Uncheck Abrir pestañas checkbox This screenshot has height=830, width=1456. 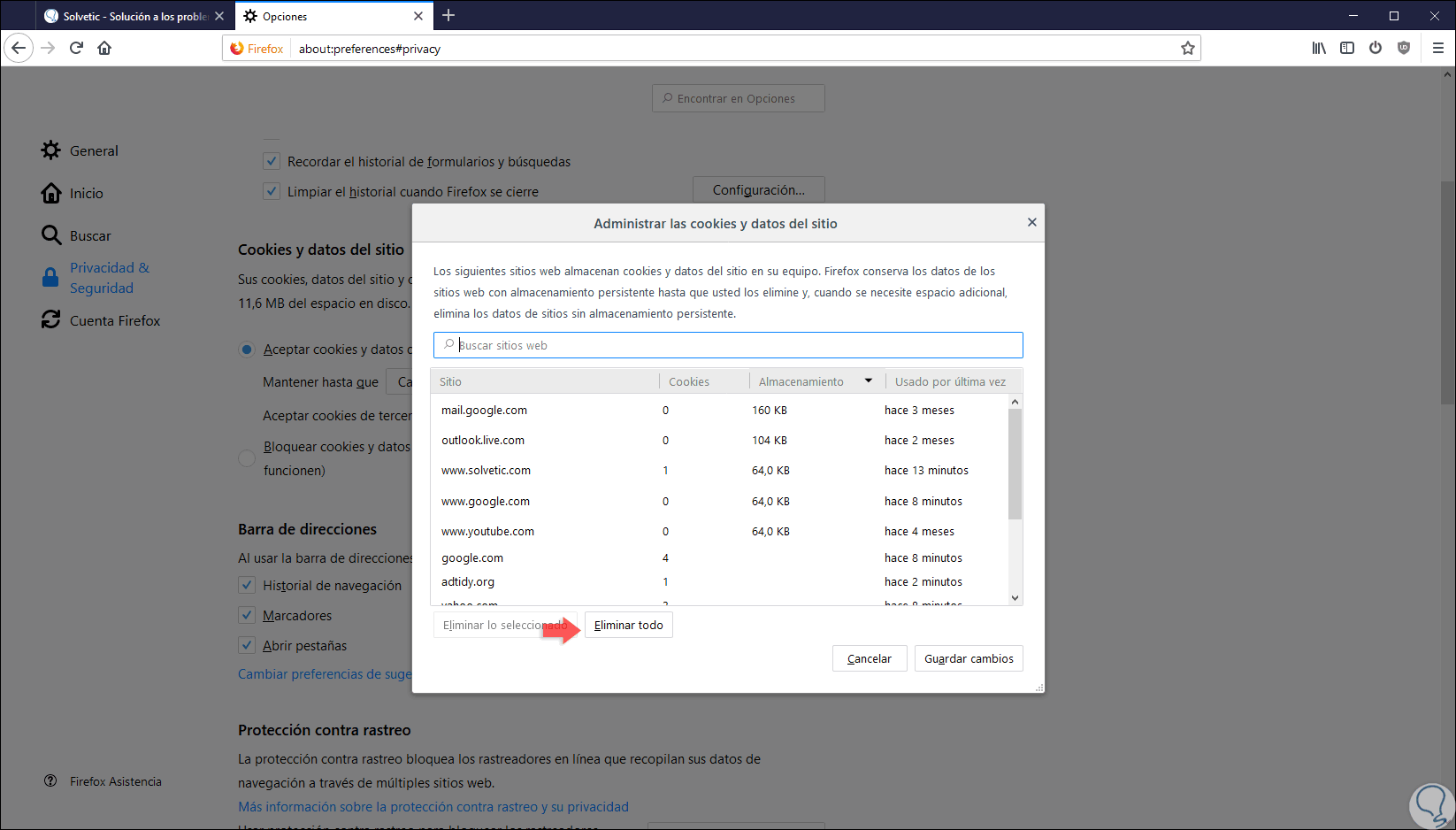(x=247, y=645)
